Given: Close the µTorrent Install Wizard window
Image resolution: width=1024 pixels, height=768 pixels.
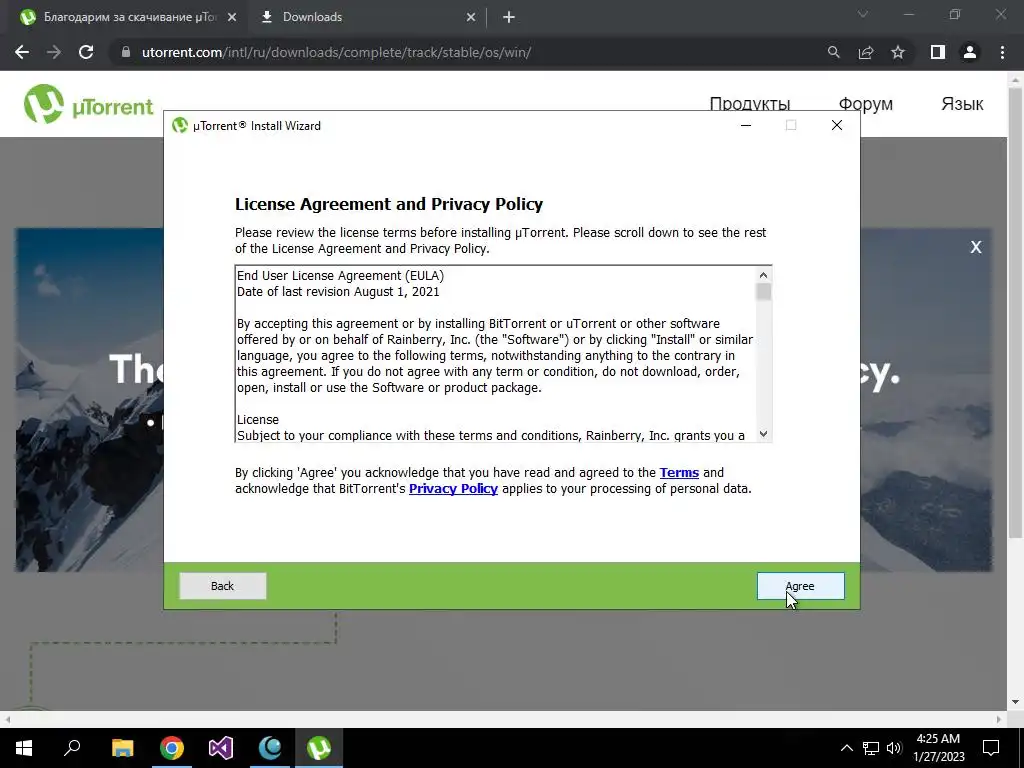Looking at the screenshot, I should pos(837,125).
